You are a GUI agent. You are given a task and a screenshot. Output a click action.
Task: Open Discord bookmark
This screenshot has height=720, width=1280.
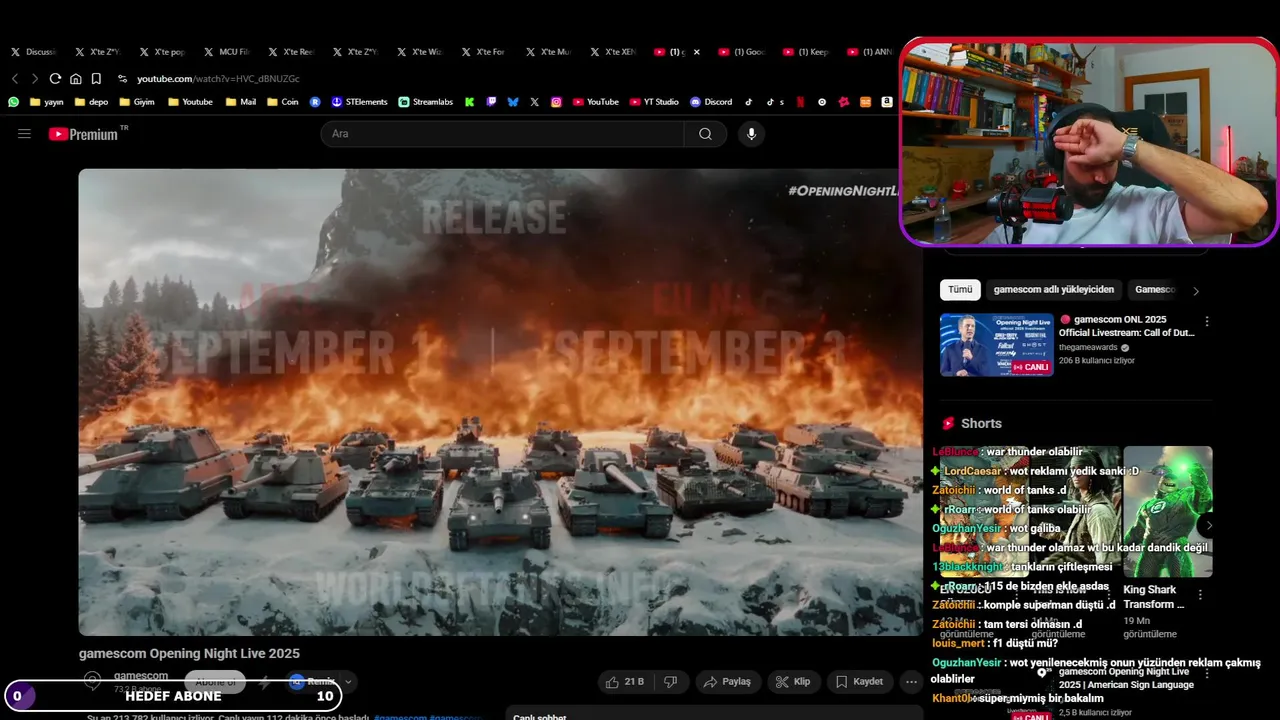711,102
